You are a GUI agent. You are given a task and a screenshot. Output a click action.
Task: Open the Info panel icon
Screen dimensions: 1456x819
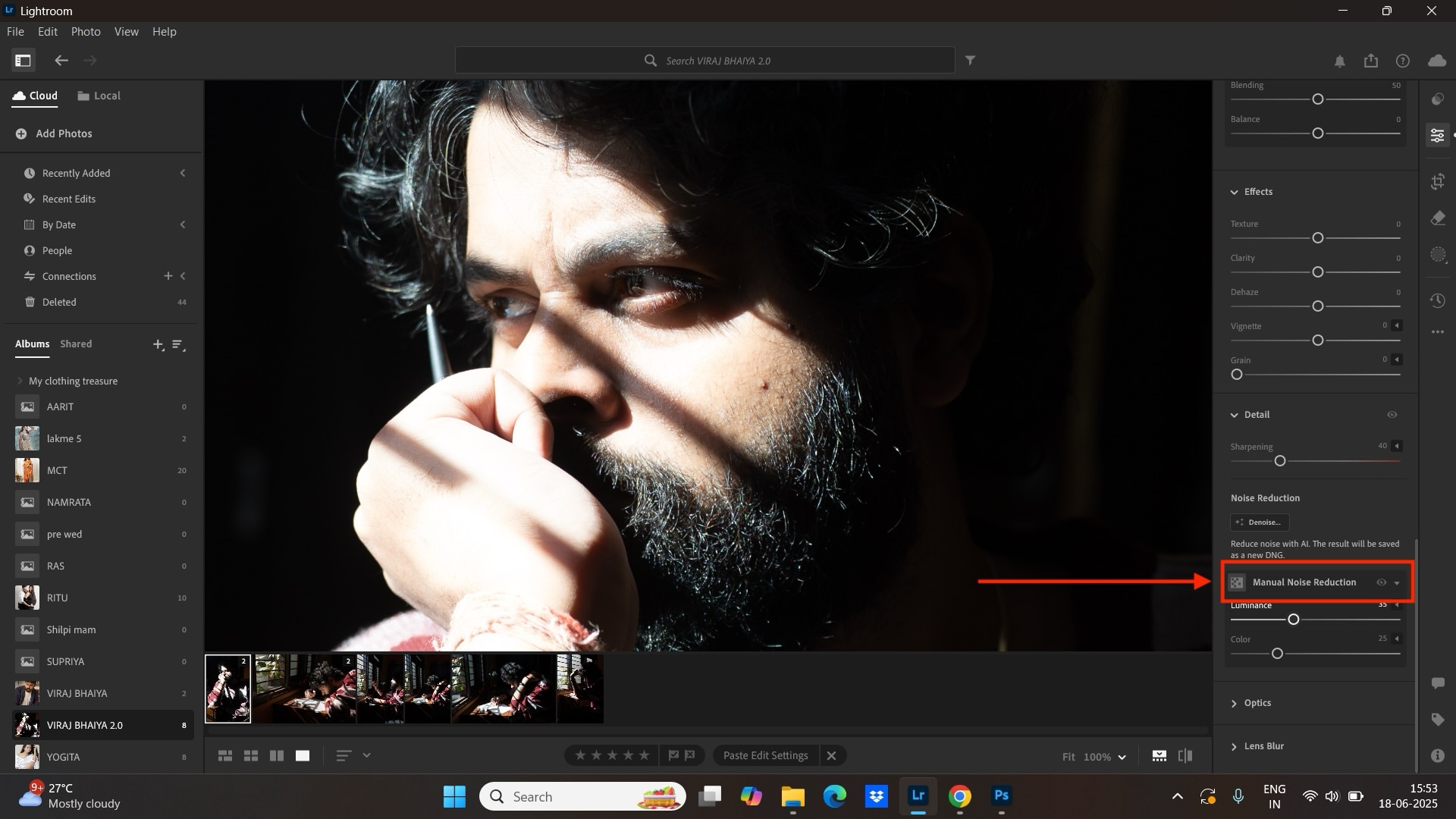click(1438, 755)
